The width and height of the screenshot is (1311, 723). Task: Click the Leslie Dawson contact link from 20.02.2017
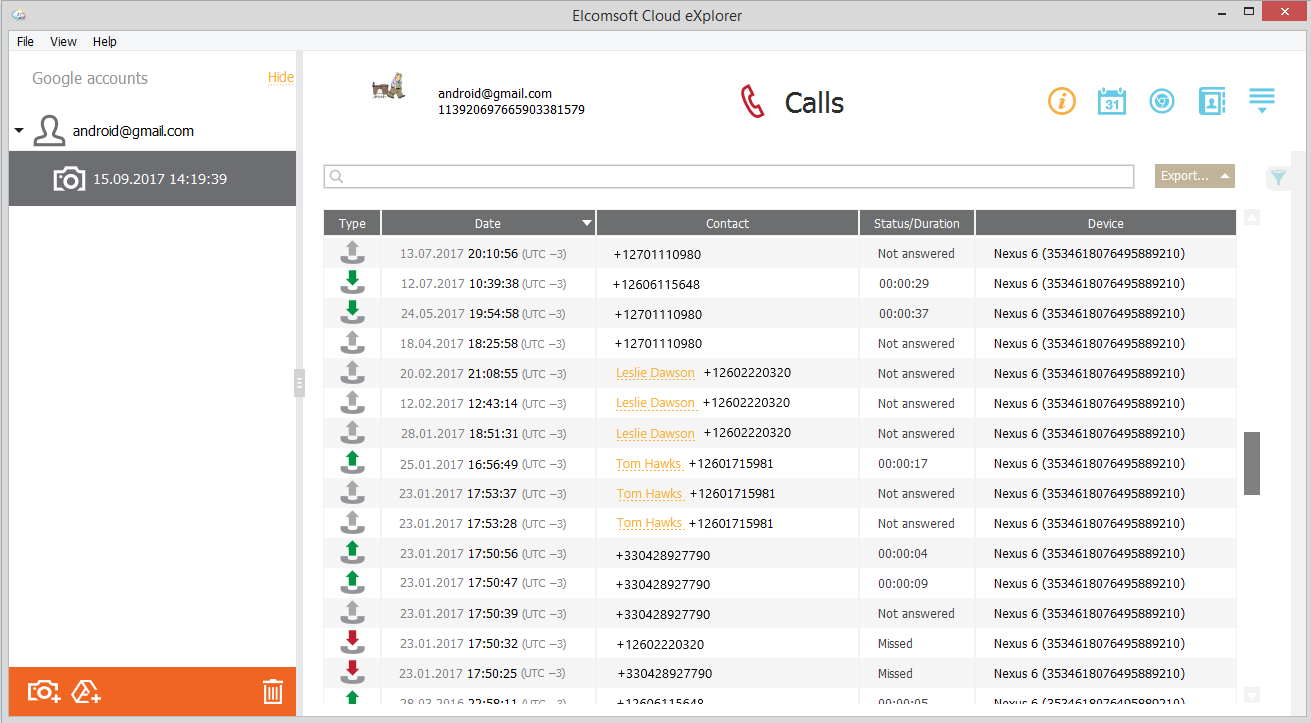pos(655,373)
